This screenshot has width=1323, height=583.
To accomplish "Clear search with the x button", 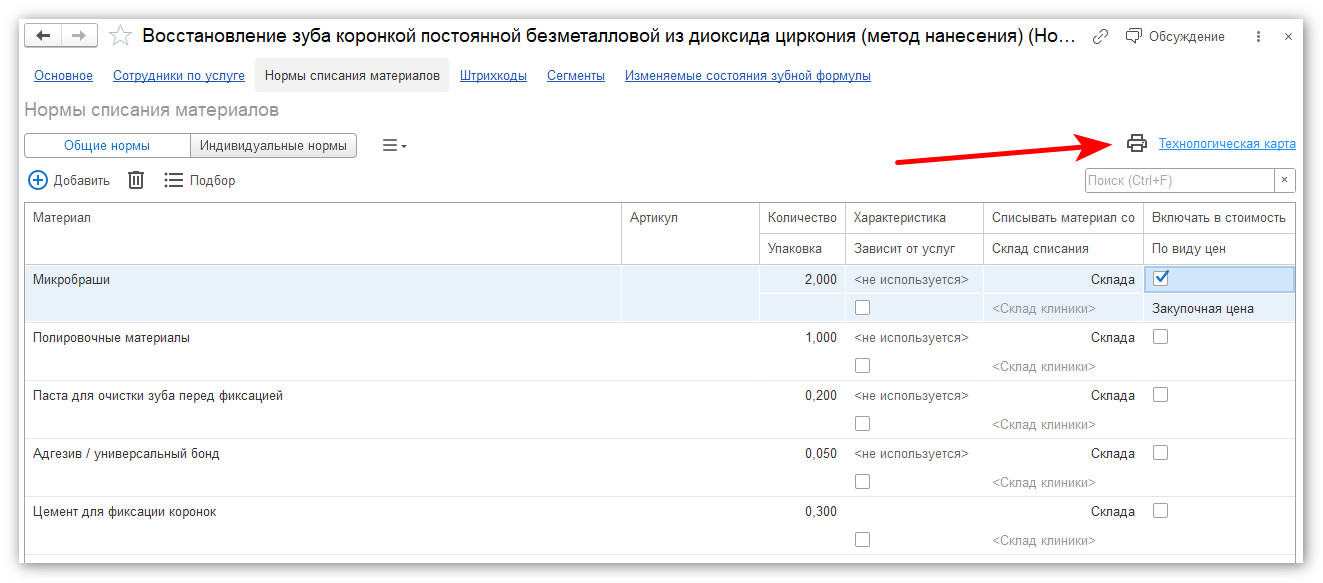I will (1285, 180).
